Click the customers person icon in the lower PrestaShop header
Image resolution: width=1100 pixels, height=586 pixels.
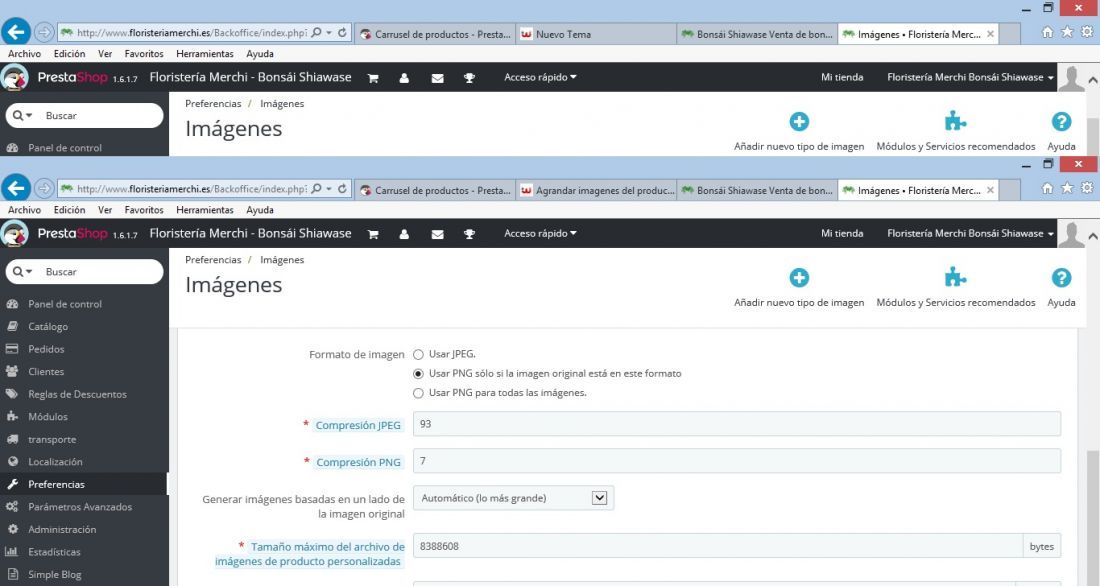pos(404,234)
